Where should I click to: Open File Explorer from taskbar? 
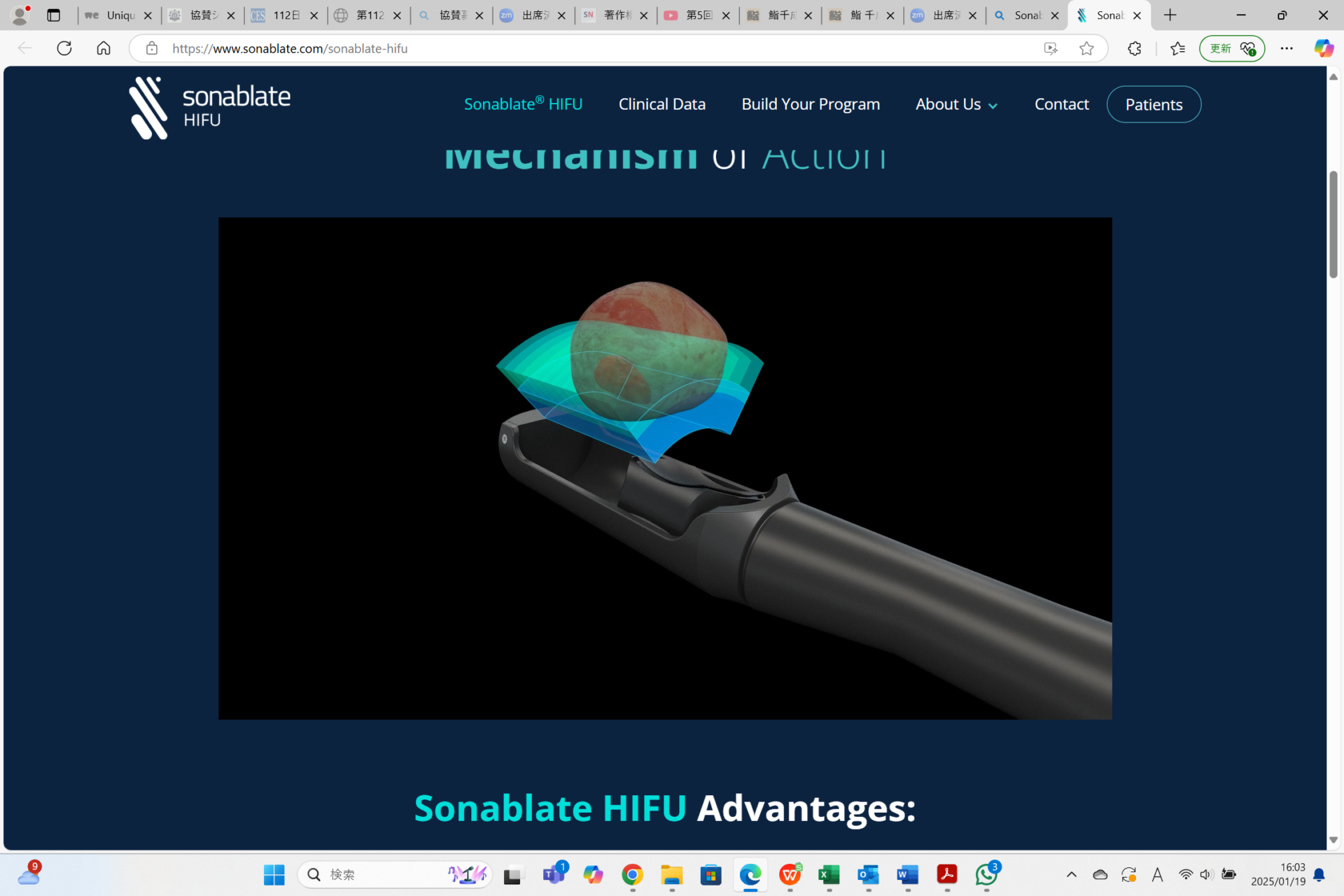coord(672,874)
